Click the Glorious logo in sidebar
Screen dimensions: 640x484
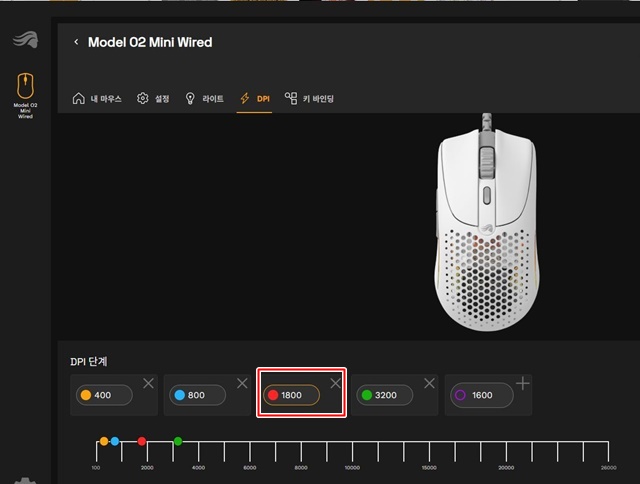click(25, 40)
